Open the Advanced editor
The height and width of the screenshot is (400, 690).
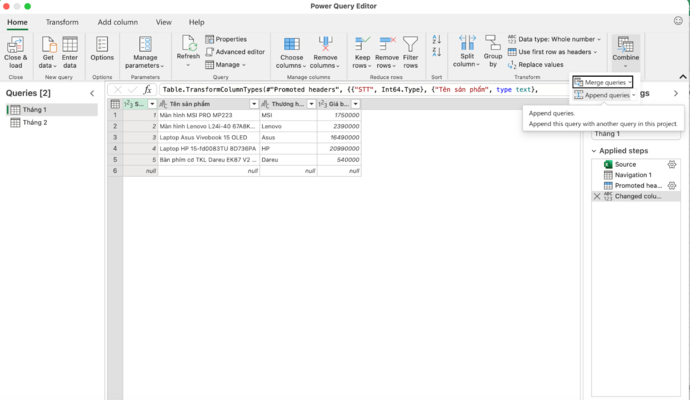(x=235, y=52)
